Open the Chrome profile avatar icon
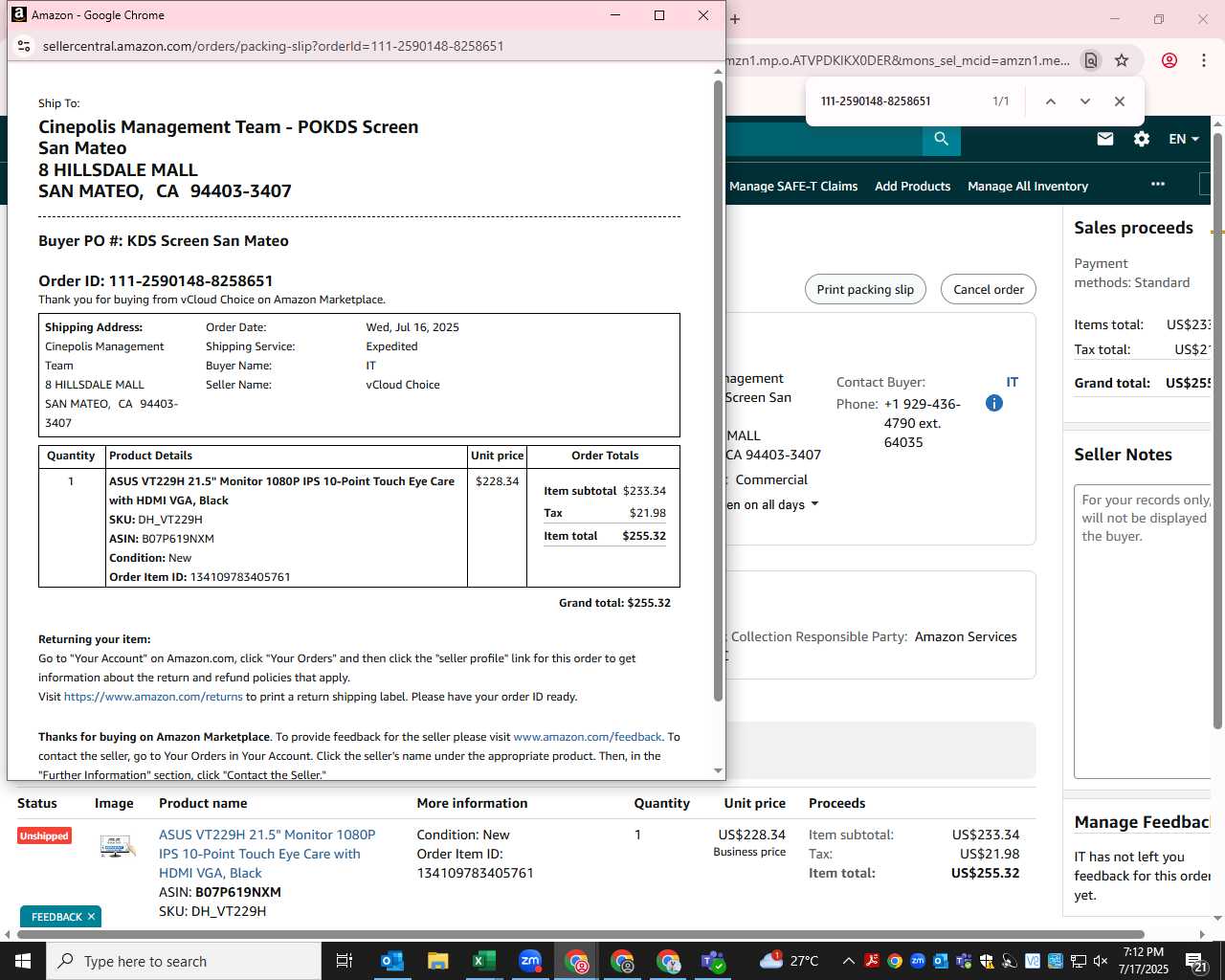 click(x=1169, y=60)
